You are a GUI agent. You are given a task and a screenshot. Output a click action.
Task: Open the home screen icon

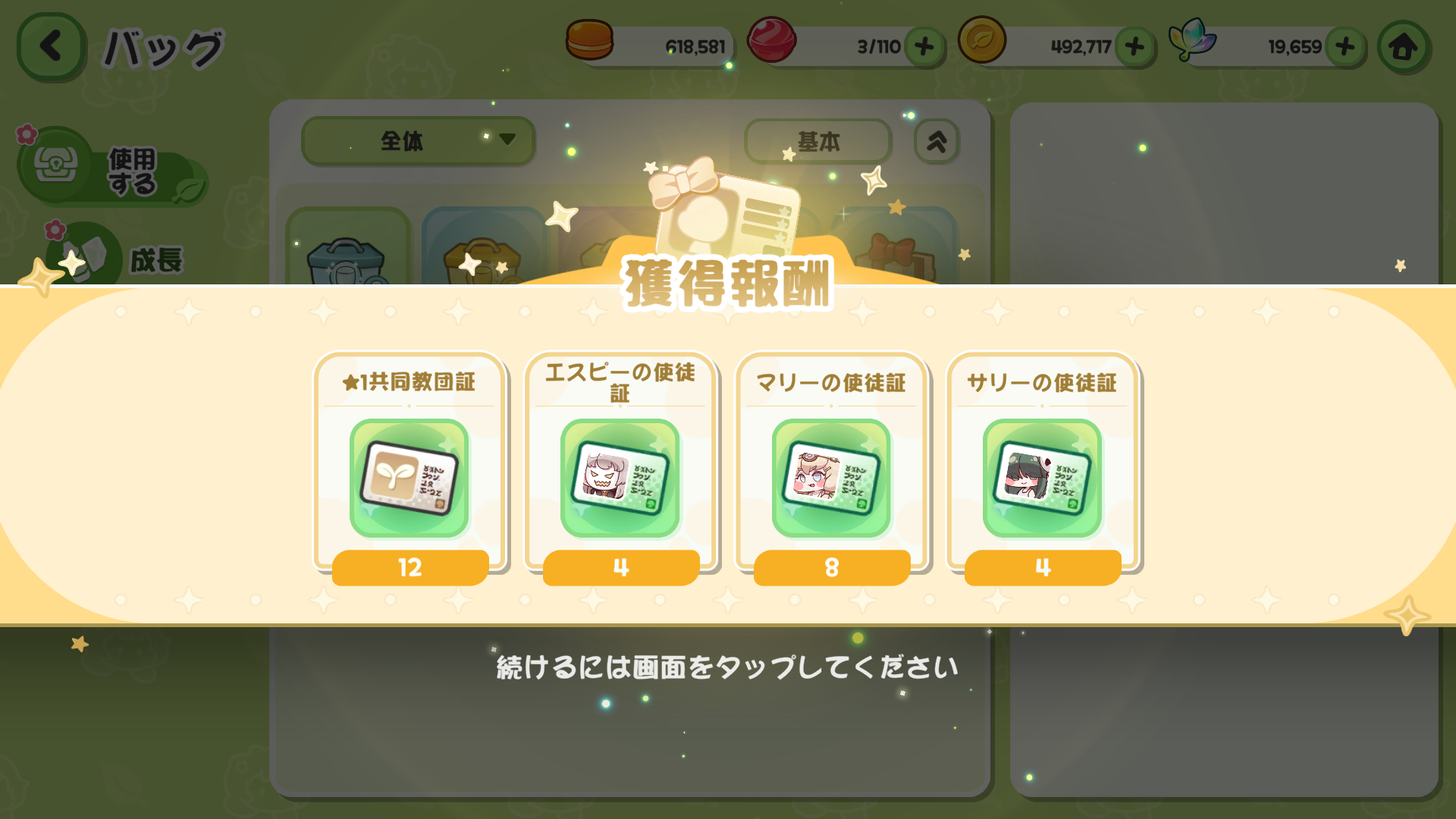(x=1403, y=47)
